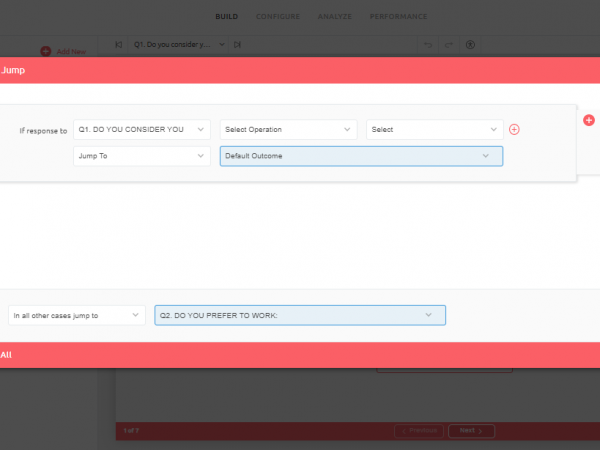Go to last question using skip-forward icon
The height and width of the screenshot is (450, 600).
(237, 45)
